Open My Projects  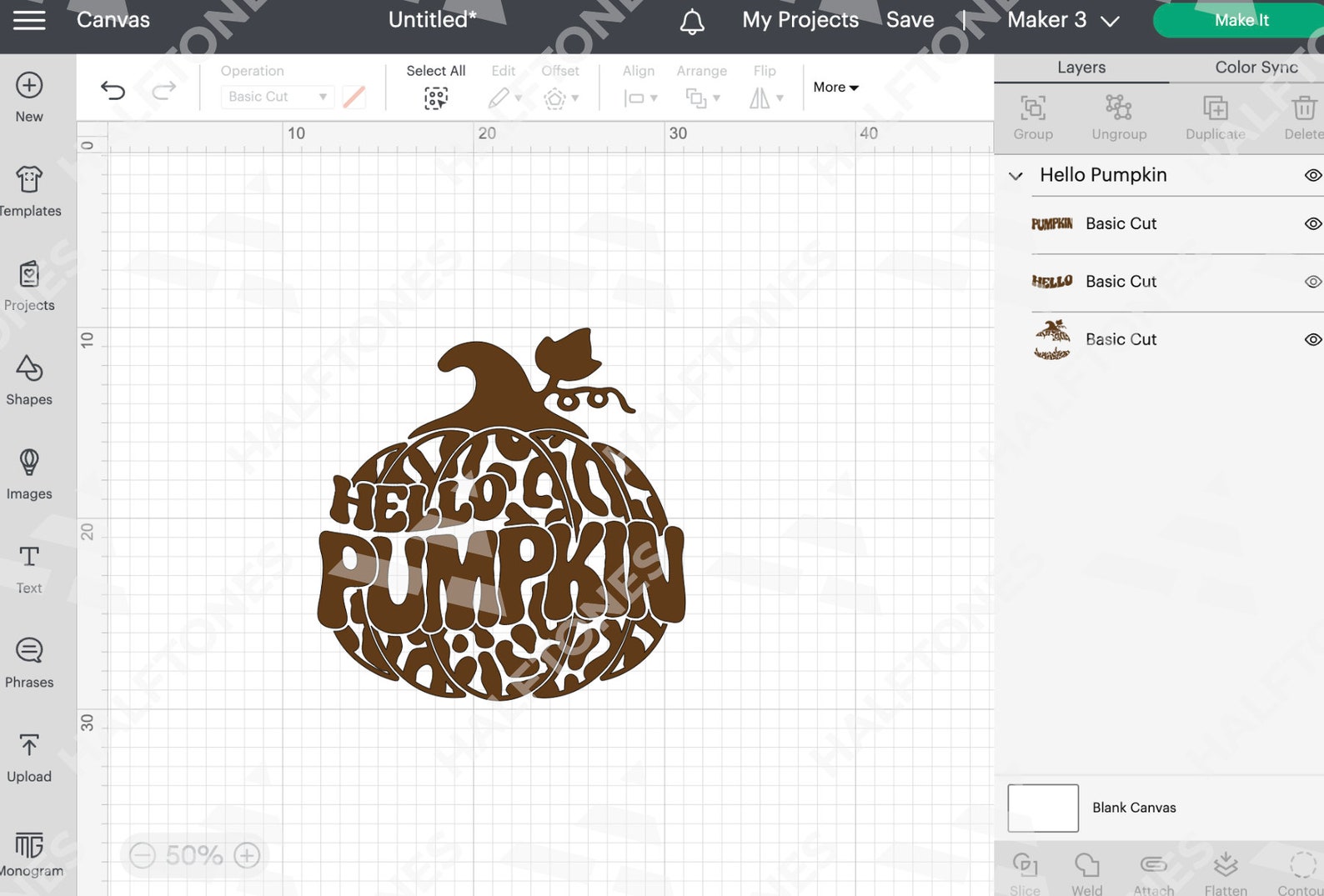tap(800, 20)
